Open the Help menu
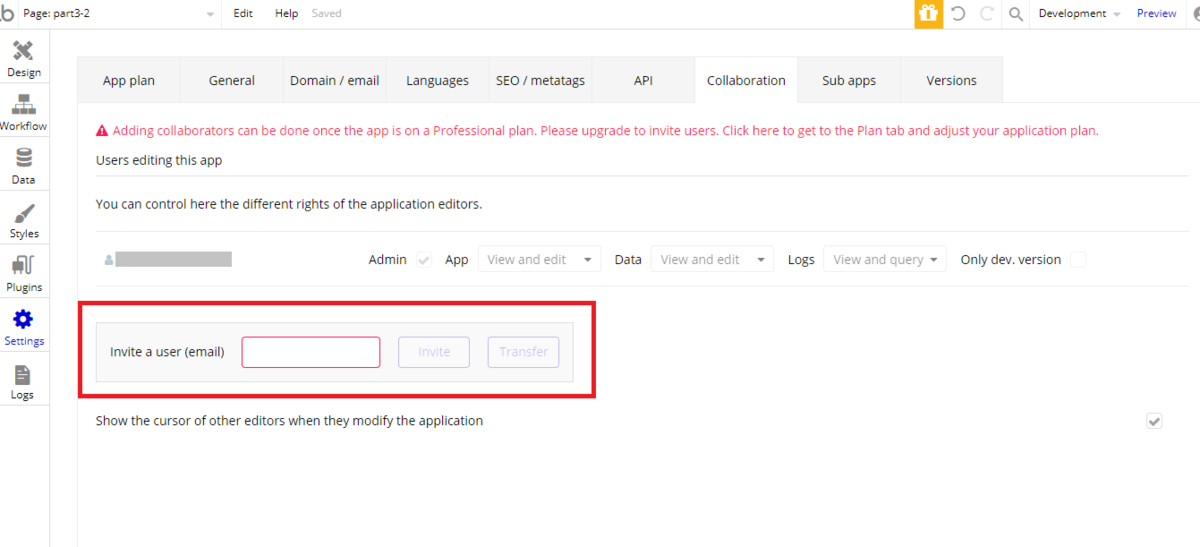1200x547 pixels. pyautogui.click(x=286, y=14)
